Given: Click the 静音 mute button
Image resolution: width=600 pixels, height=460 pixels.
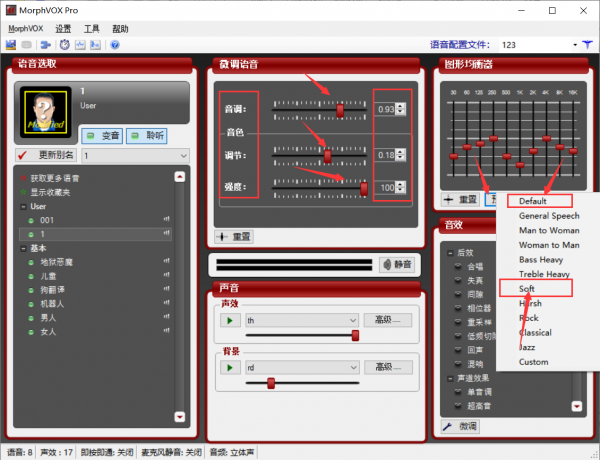Looking at the screenshot, I should [397, 264].
